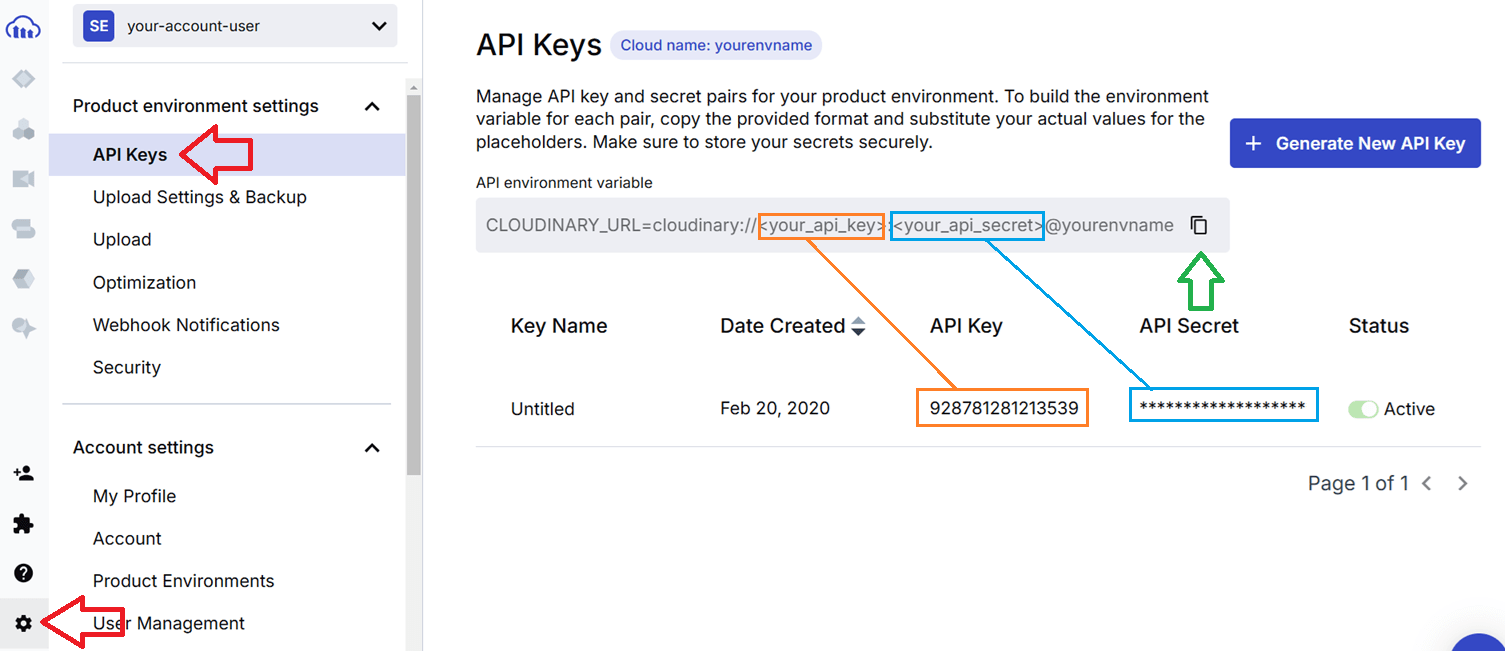Click the invite user icon
Screen dimensions: 1505x651
[23, 473]
